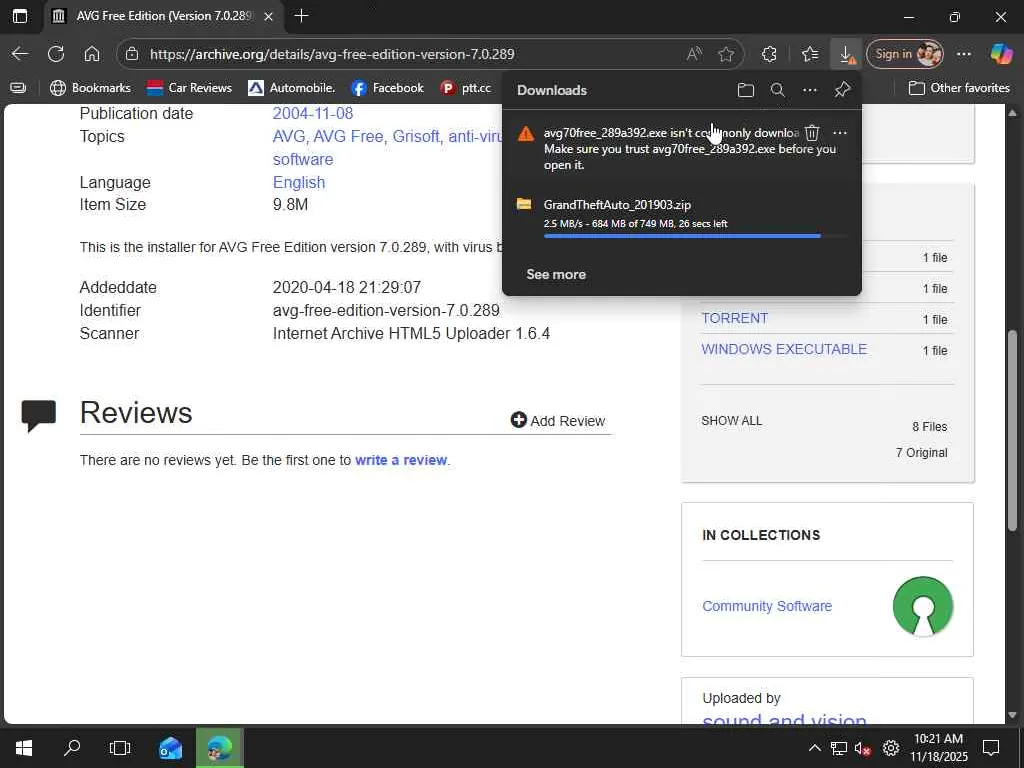Close the AVG Free Edition tab
Image resolution: width=1024 pixels, height=768 pixels.
click(268, 16)
